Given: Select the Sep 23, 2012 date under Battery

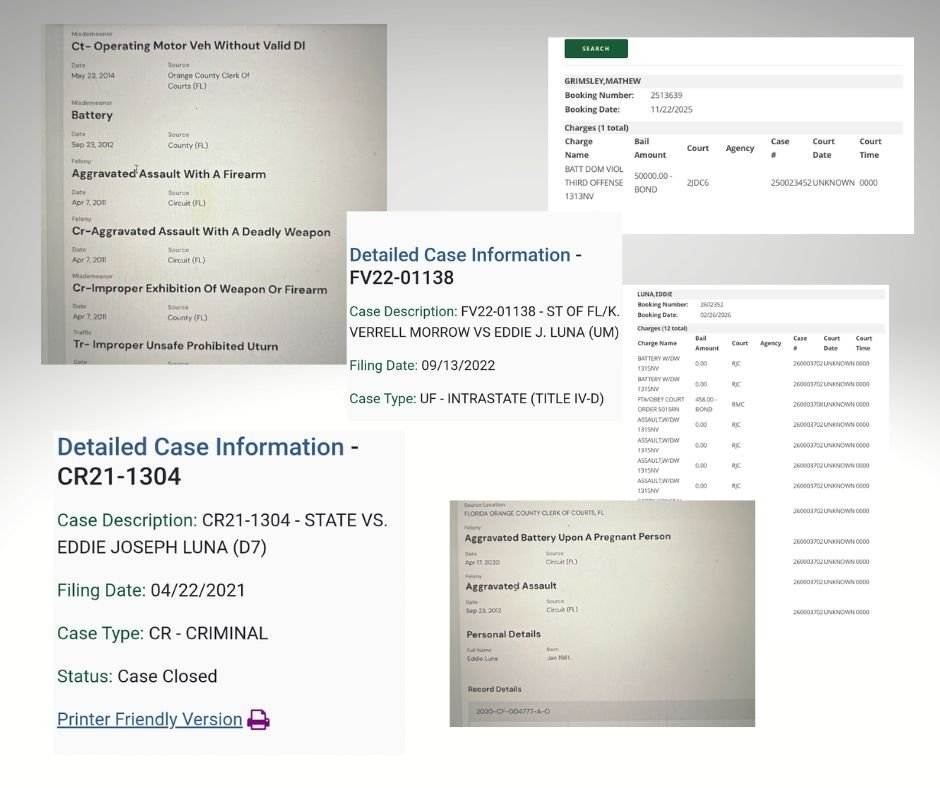Looking at the screenshot, I should pos(92,145).
